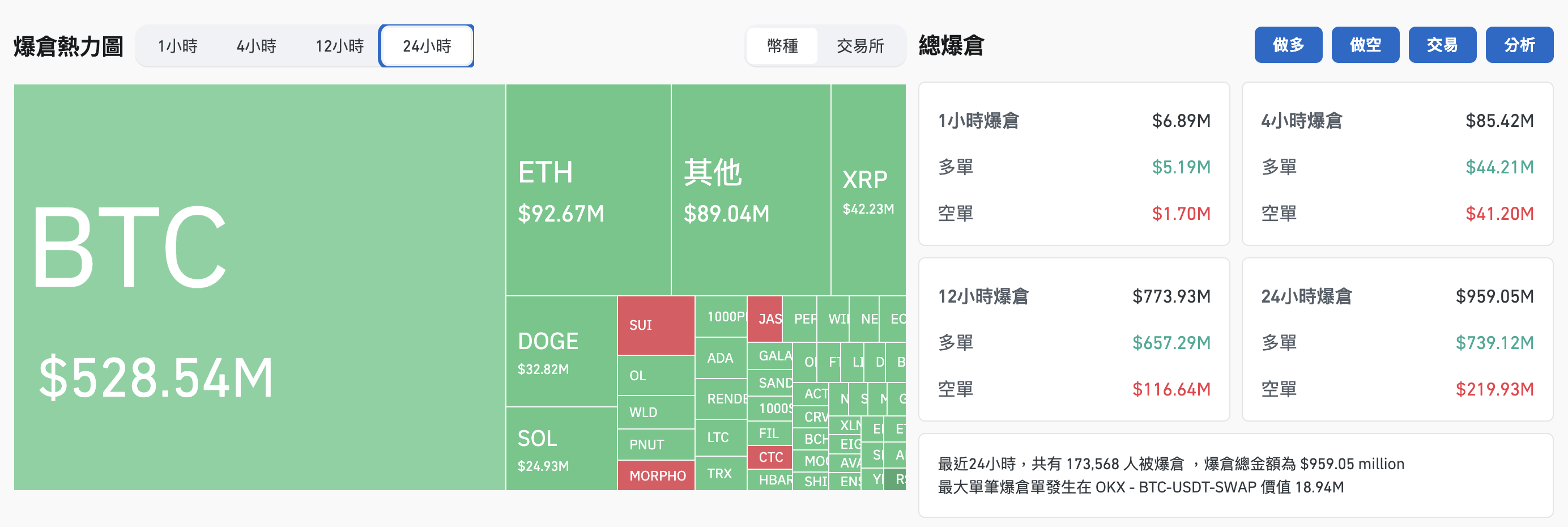
Task: Click the 做空 button
Action: coord(1365,44)
